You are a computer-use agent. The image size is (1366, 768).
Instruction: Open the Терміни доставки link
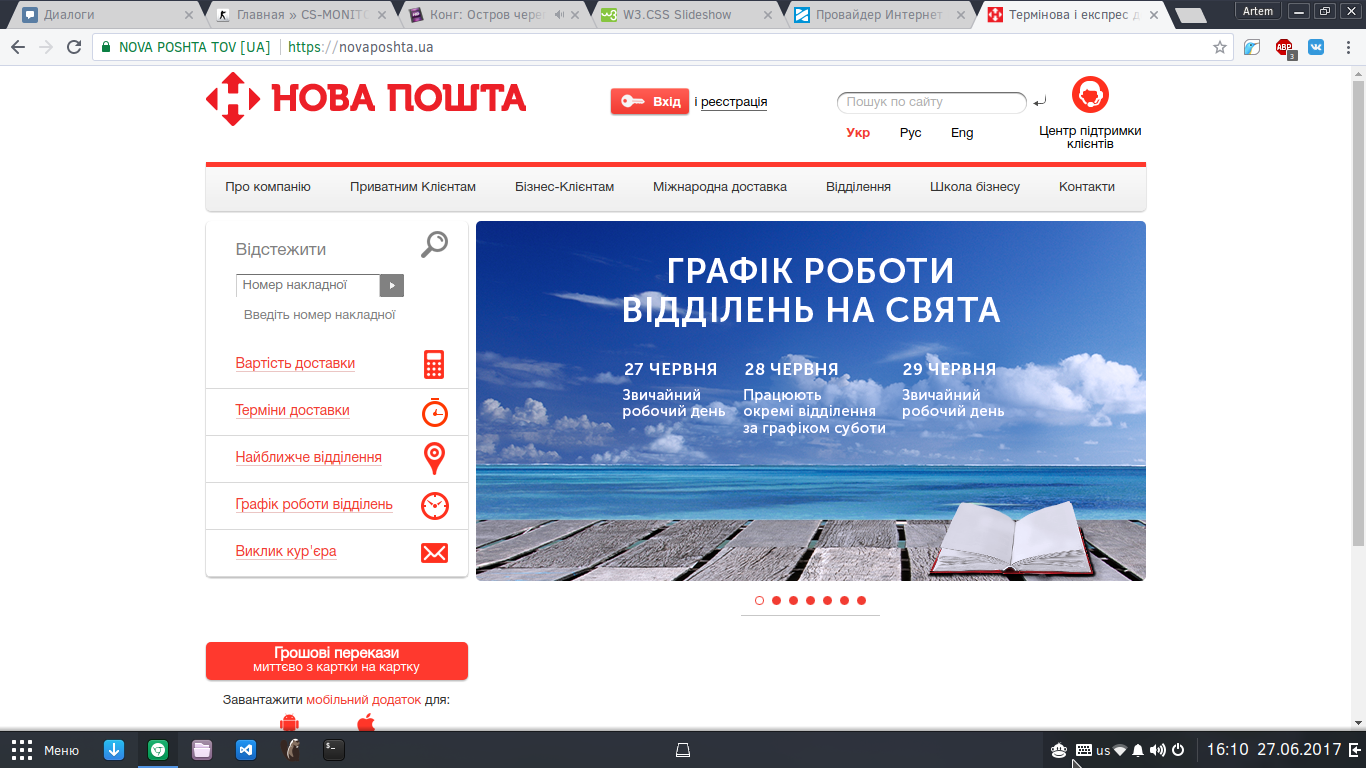pos(293,410)
